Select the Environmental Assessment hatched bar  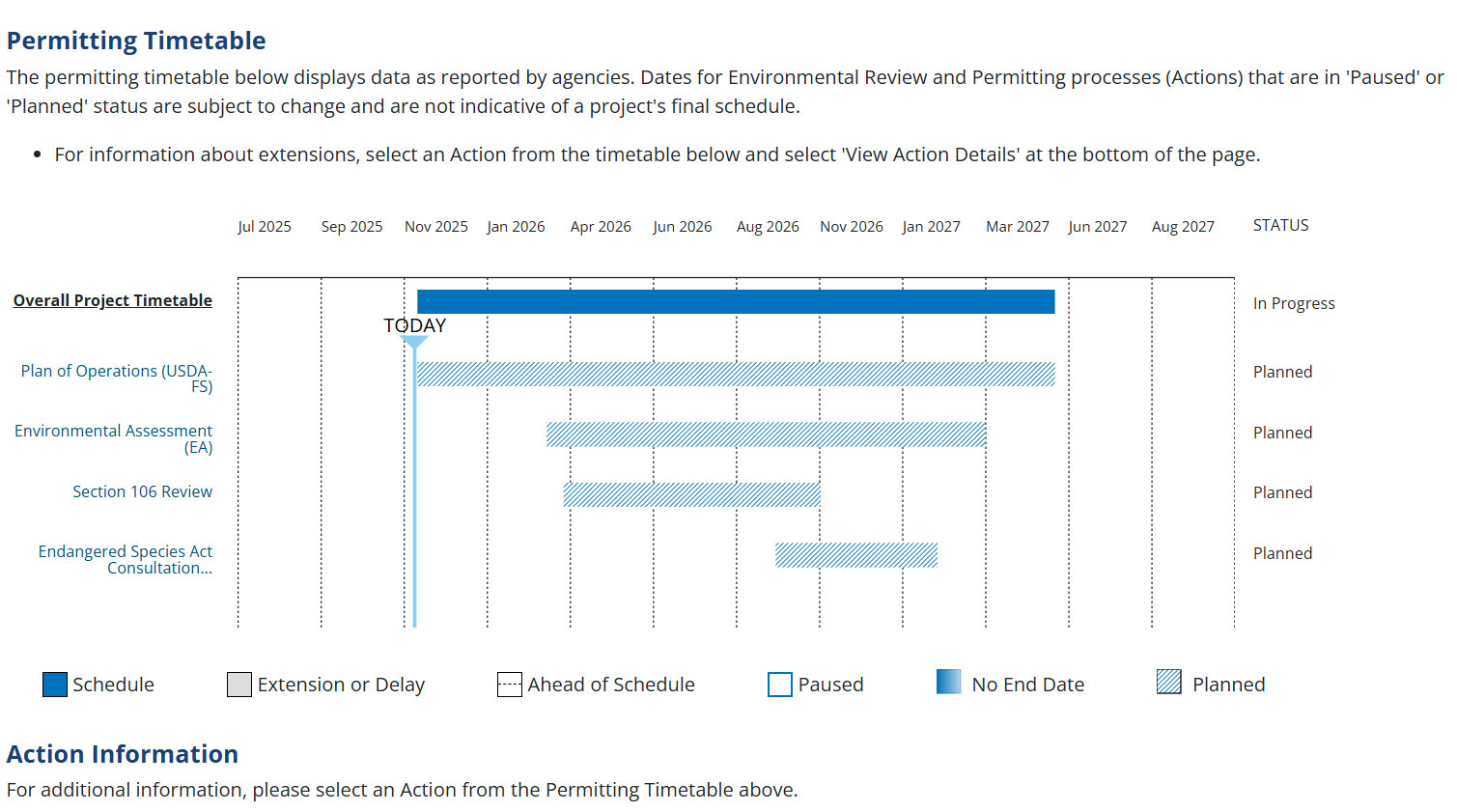point(766,434)
